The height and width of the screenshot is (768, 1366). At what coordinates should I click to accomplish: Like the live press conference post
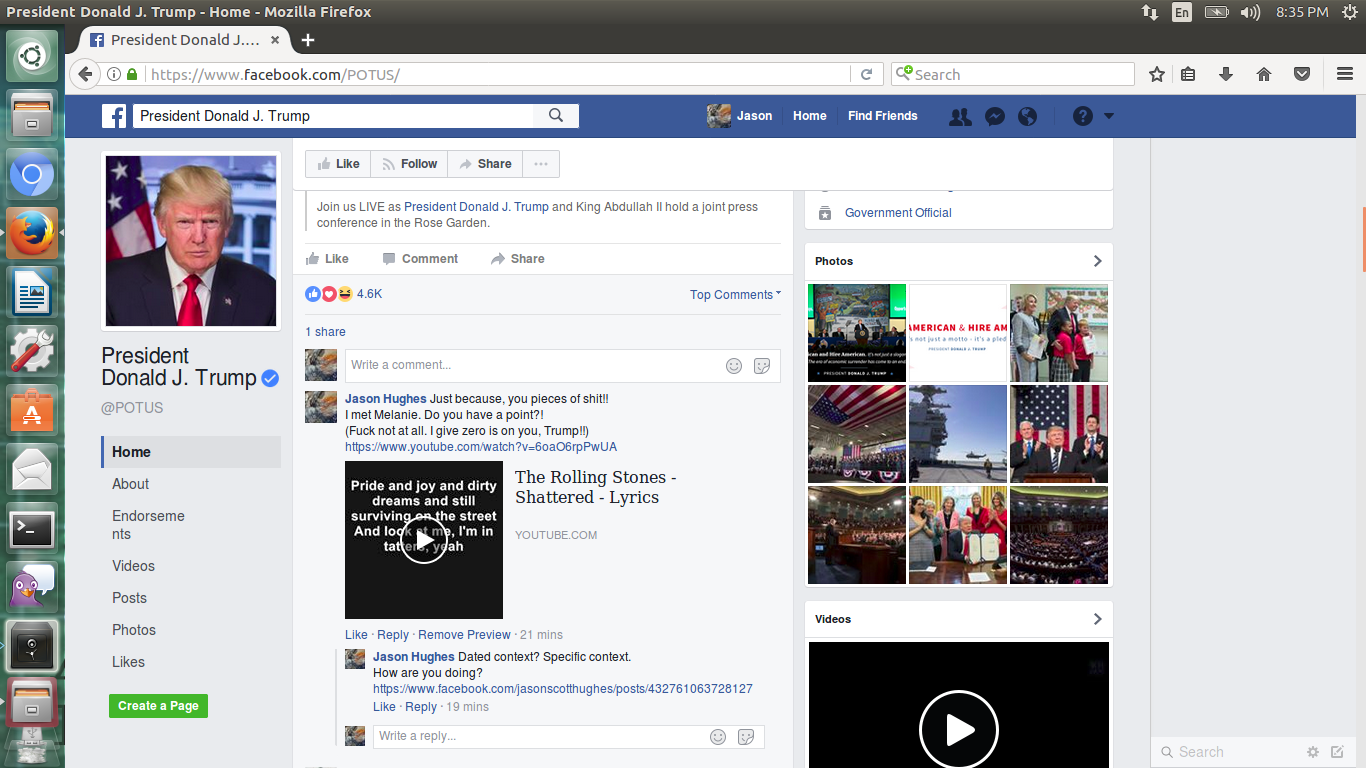click(x=327, y=259)
